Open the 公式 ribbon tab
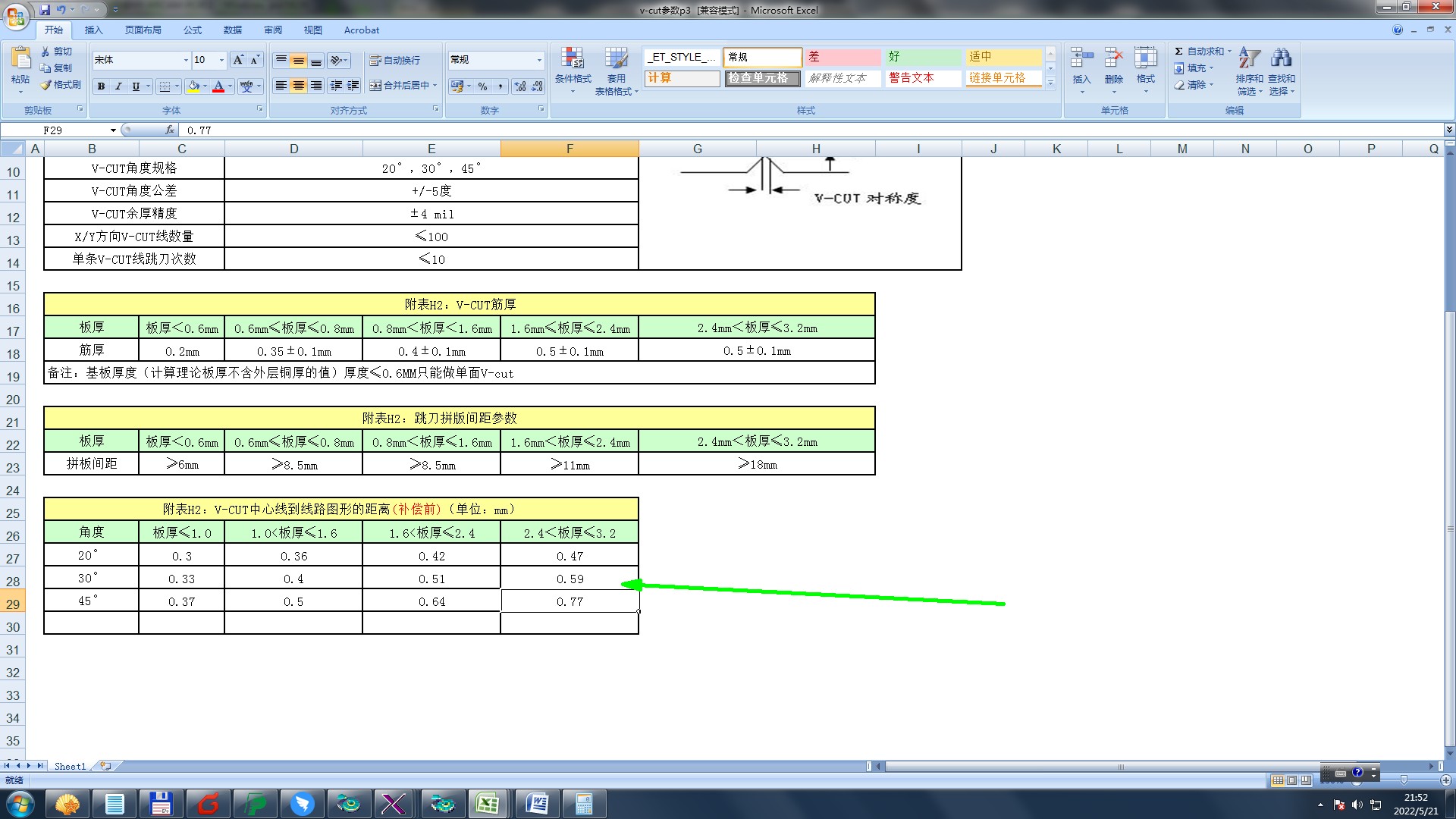 pos(193,30)
